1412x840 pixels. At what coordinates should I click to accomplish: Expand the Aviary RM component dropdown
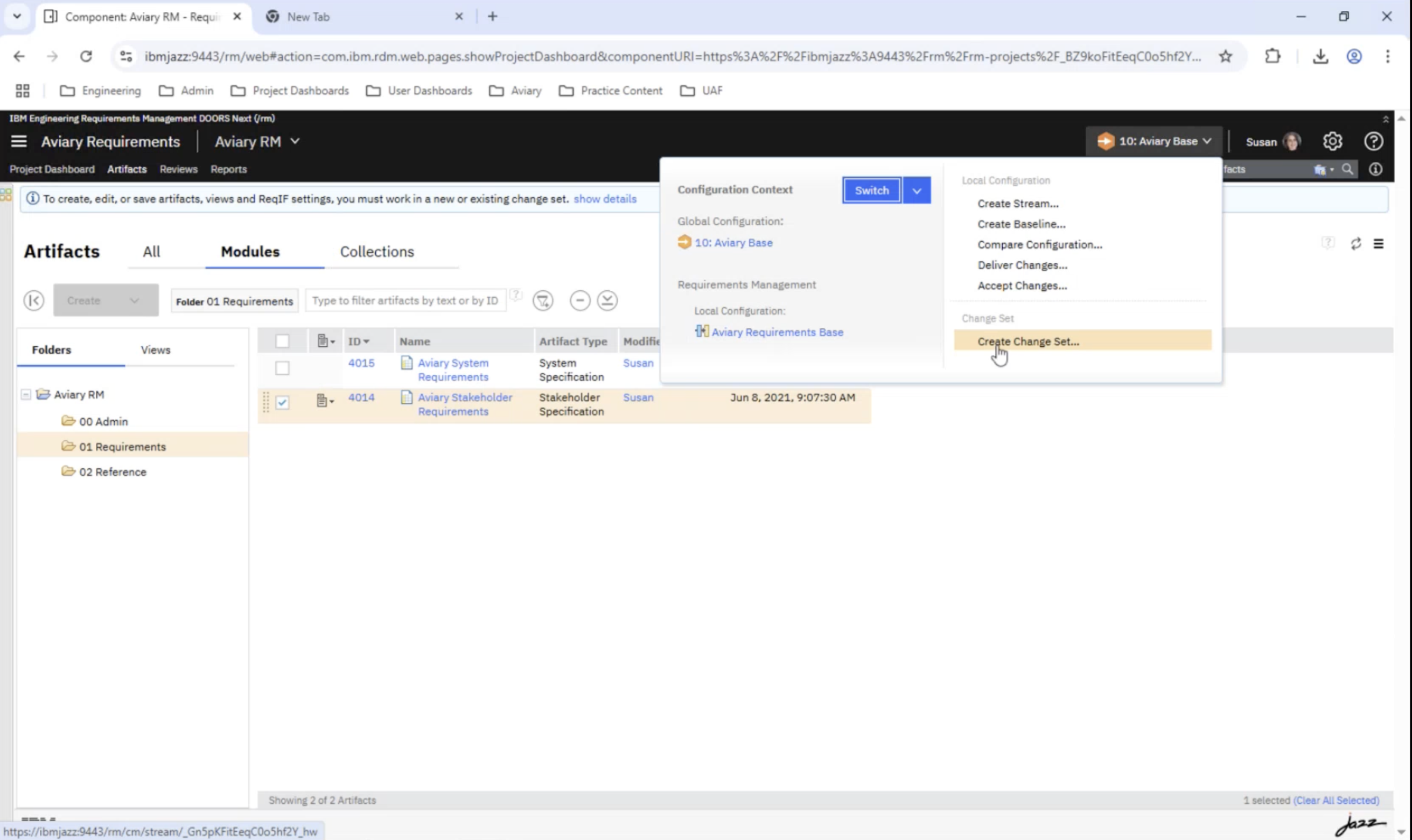coord(295,142)
